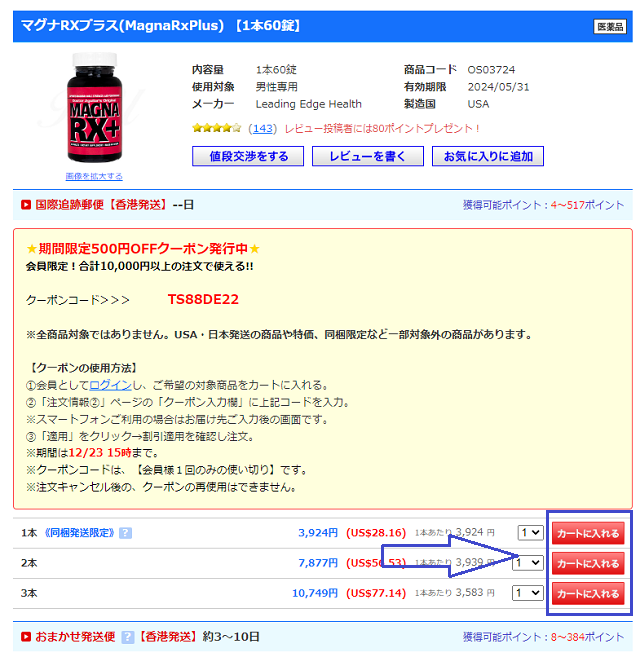The height and width of the screenshot is (657, 640).
Task: Open the 《同梱発送限定》 link
Action: 79,533
